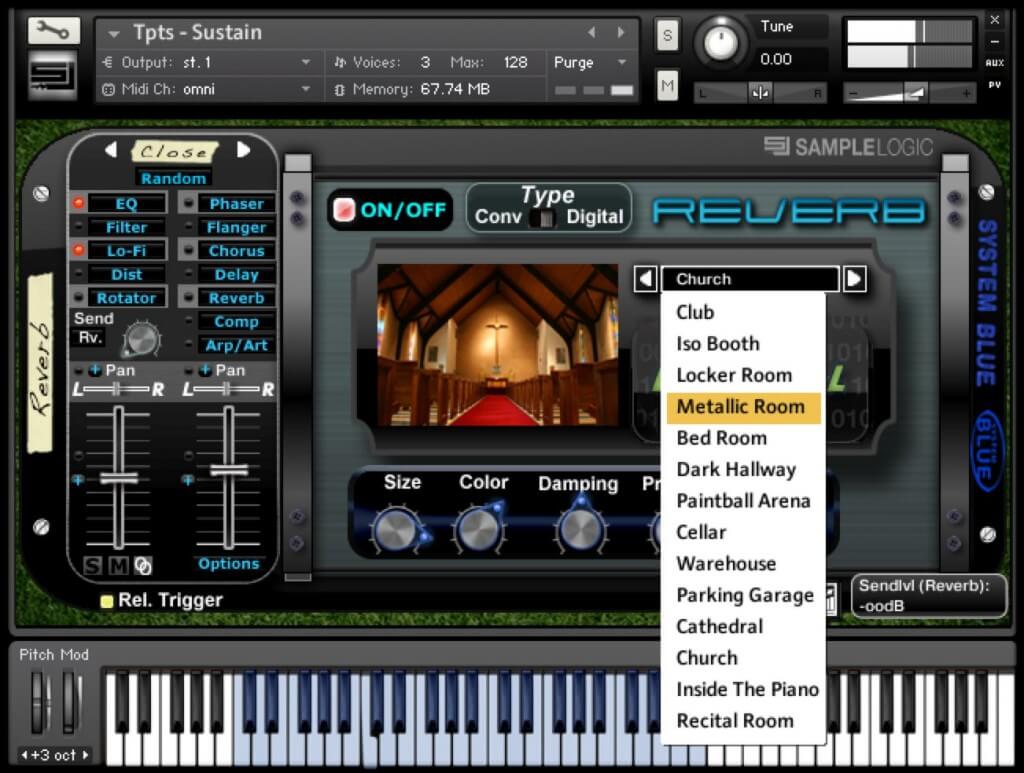Click the link channels chain icon
Screen dimensions: 1024x773
[x=143, y=565]
